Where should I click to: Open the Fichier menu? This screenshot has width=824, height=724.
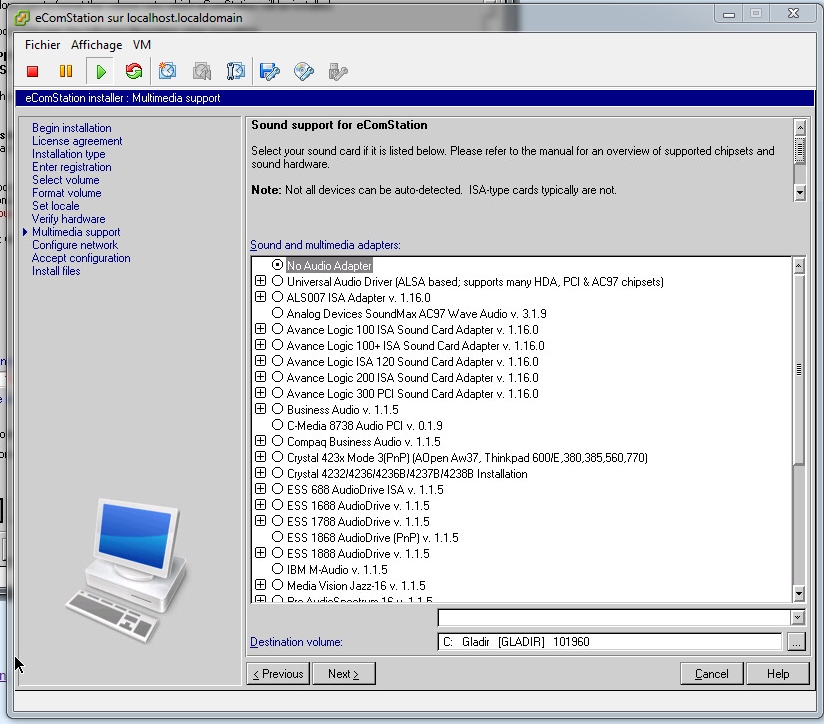click(x=42, y=45)
